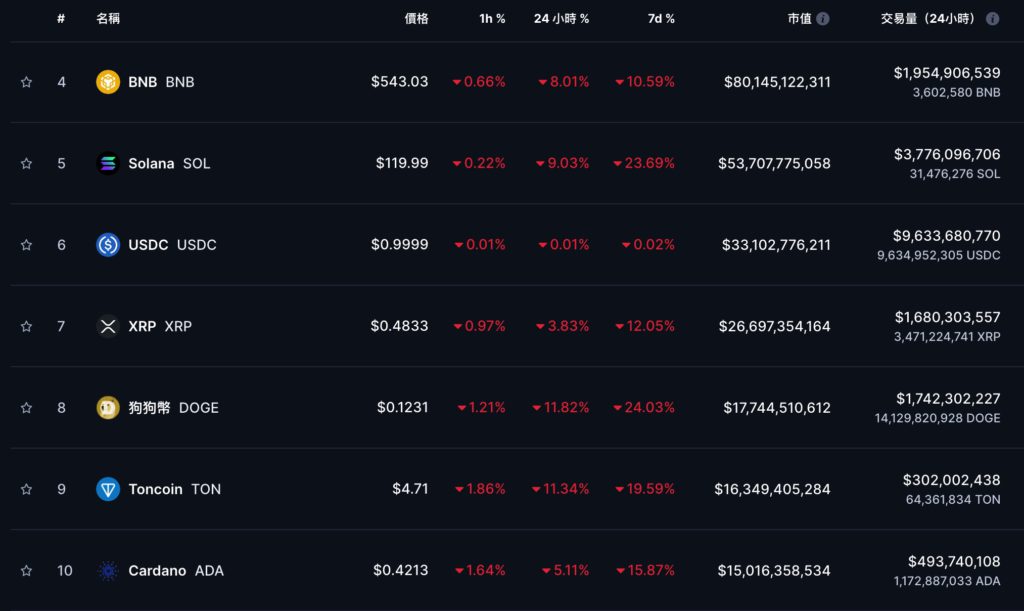
Task: Click info icon next to 交易量 header
Action: click(992, 19)
